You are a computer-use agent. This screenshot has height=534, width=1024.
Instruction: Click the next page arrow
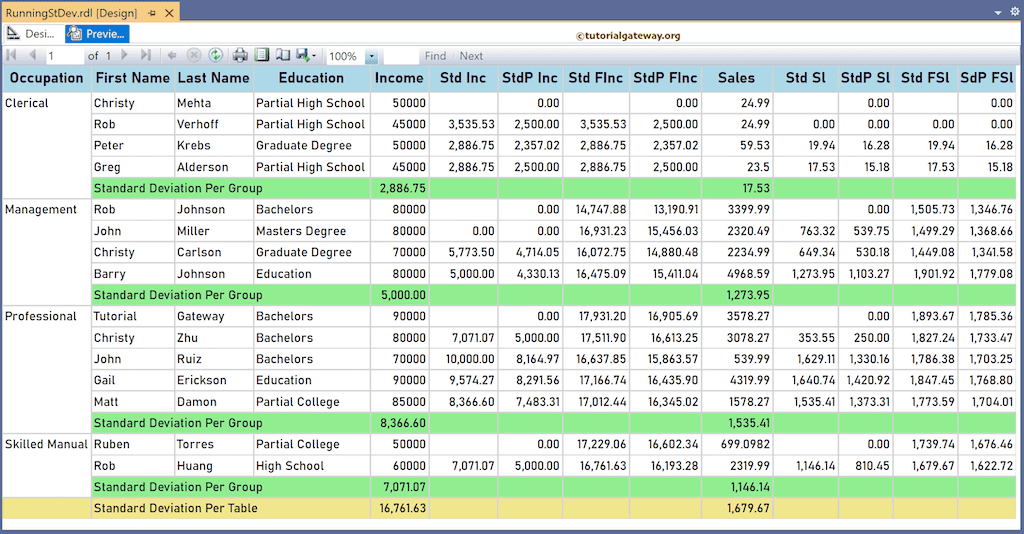[x=125, y=56]
